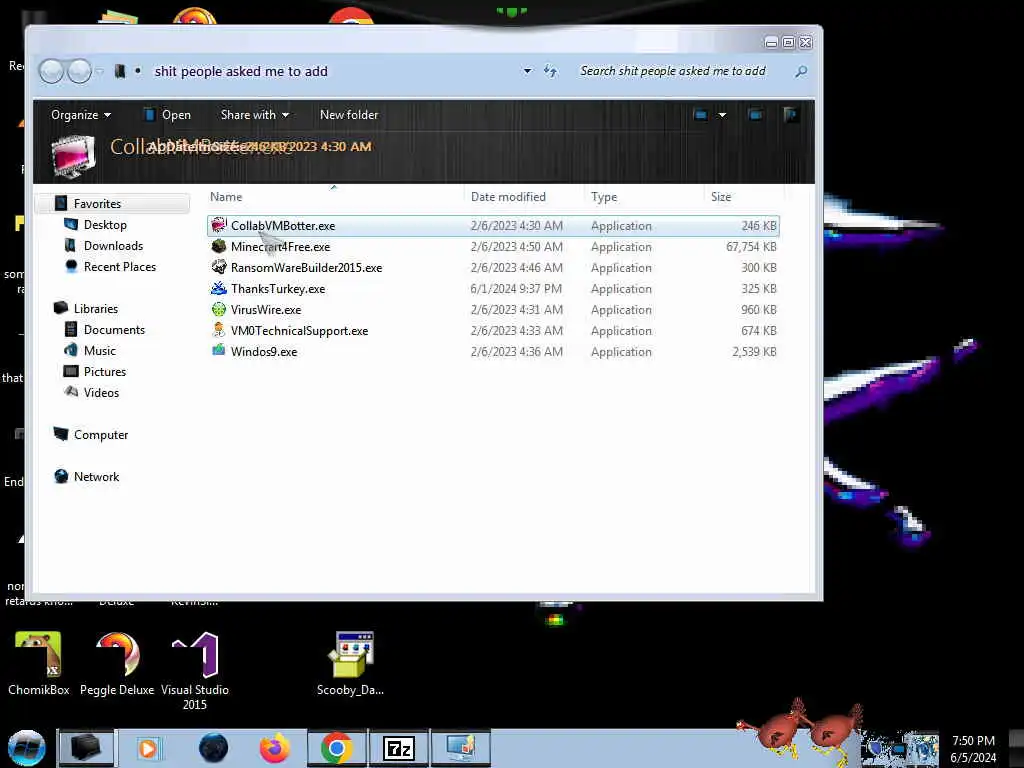Expand the Share with dropdown

click(255, 115)
